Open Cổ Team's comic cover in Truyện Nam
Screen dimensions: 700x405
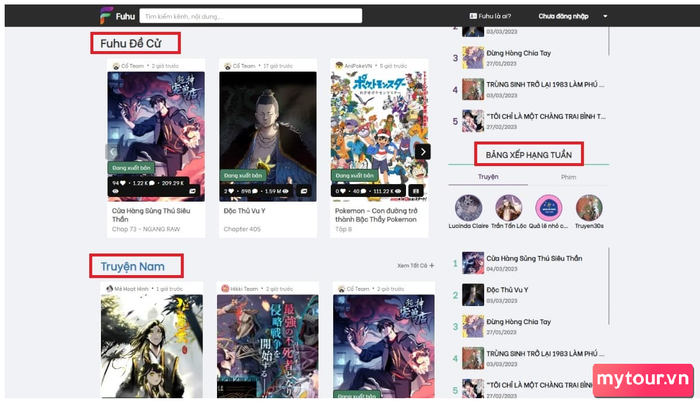coord(384,346)
